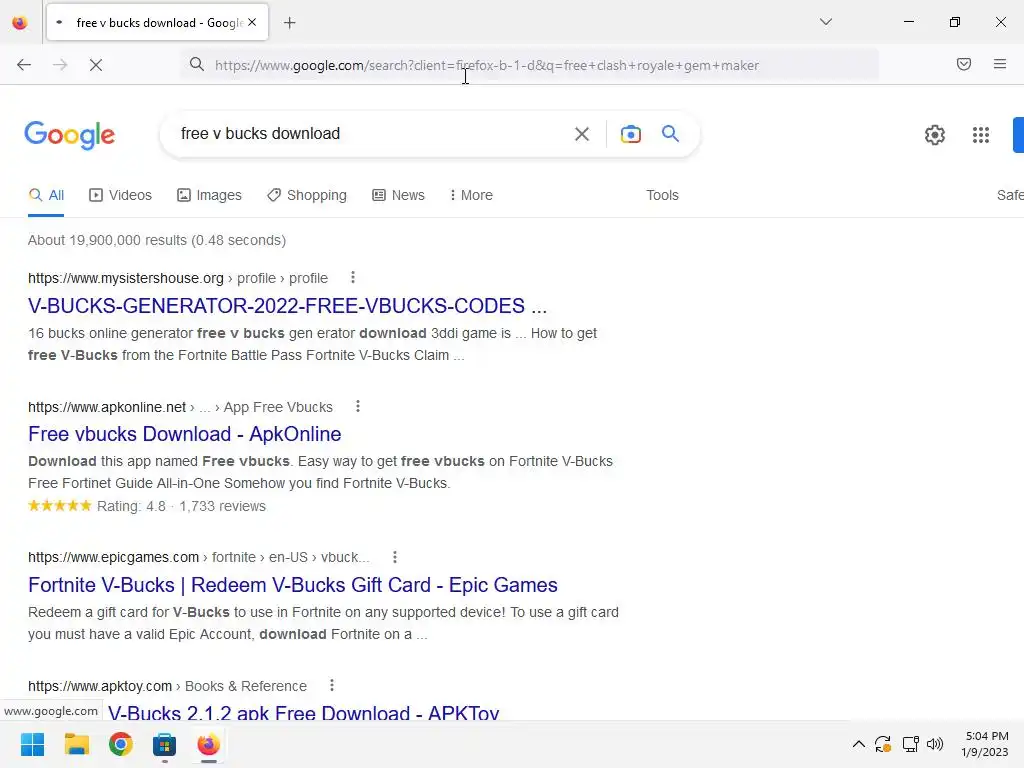Click the address bar magnifier icon

coord(197,64)
